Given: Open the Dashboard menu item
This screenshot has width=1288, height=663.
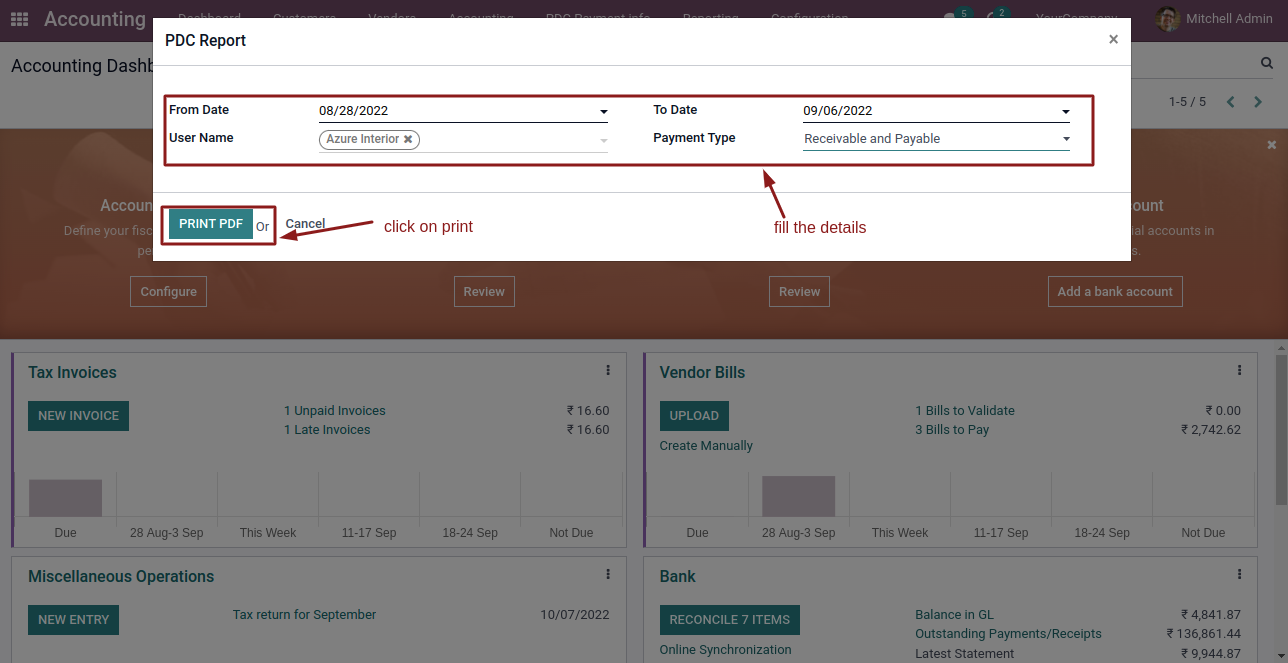Looking at the screenshot, I should click(210, 19).
